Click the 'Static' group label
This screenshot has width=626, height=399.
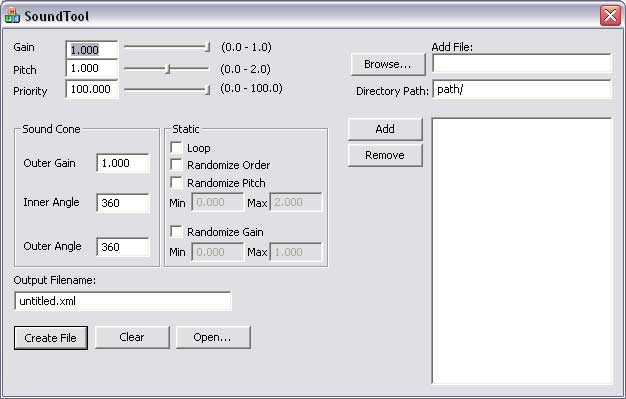(186, 129)
